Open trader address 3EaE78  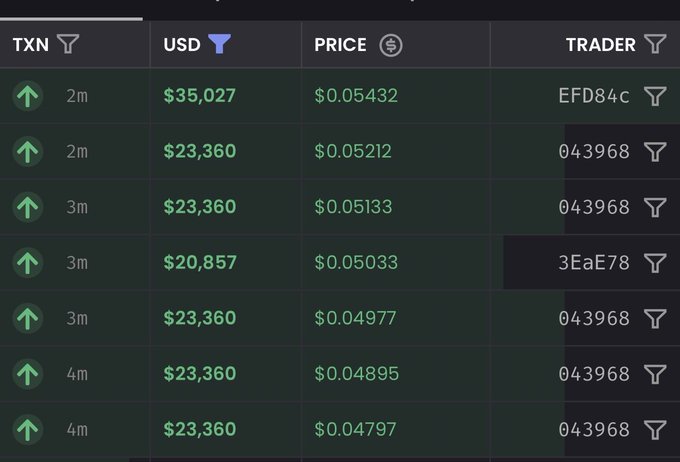[594, 262]
